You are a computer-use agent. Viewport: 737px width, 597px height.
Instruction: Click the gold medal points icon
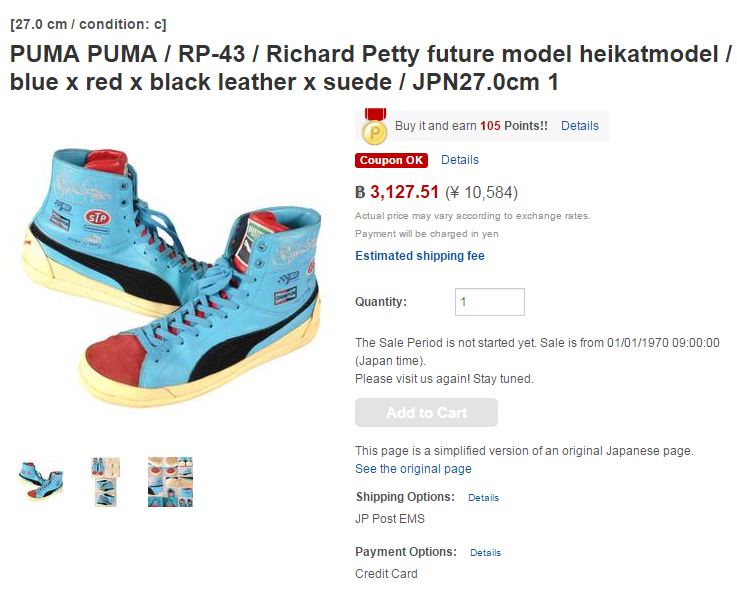coord(375,126)
